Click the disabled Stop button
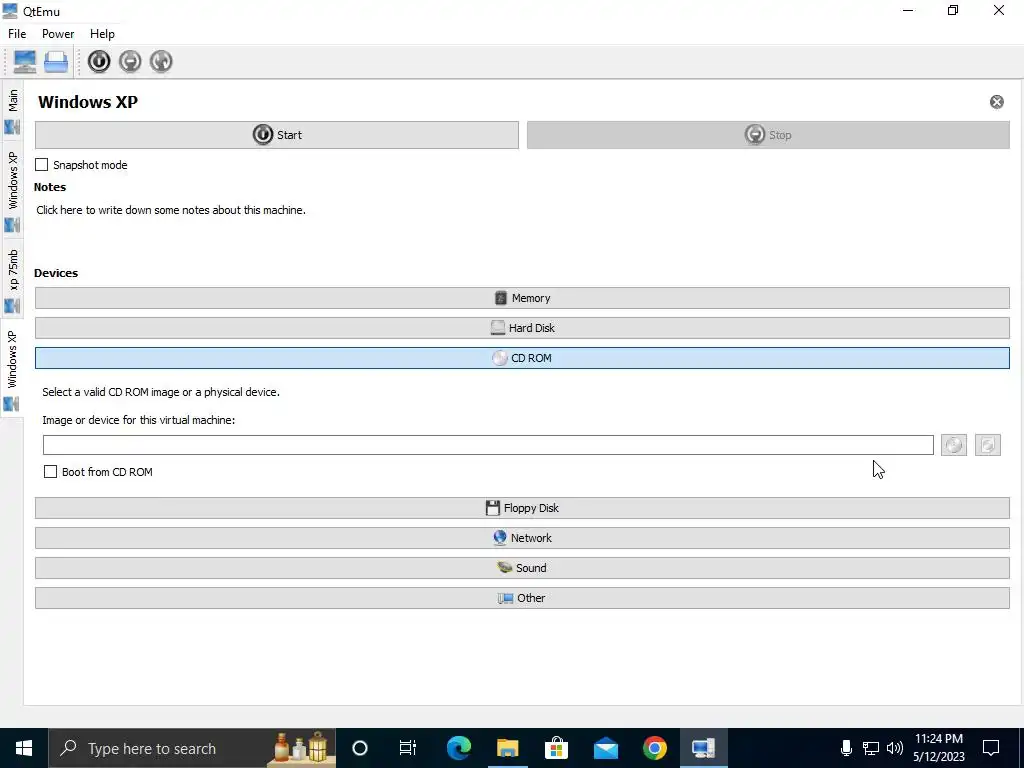The width and height of the screenshot is (1024, 768). (x=768, y=135)
